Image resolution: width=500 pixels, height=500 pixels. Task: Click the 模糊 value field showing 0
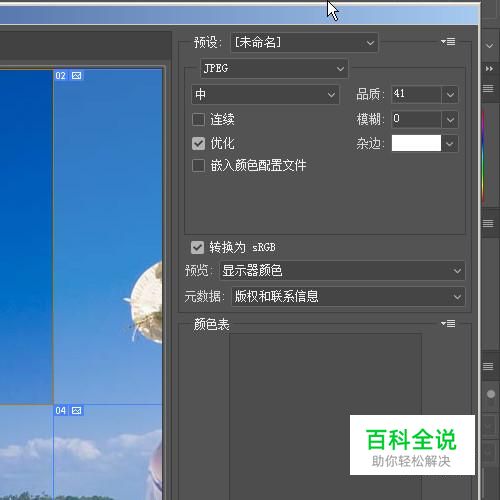[x=416, y=119]
